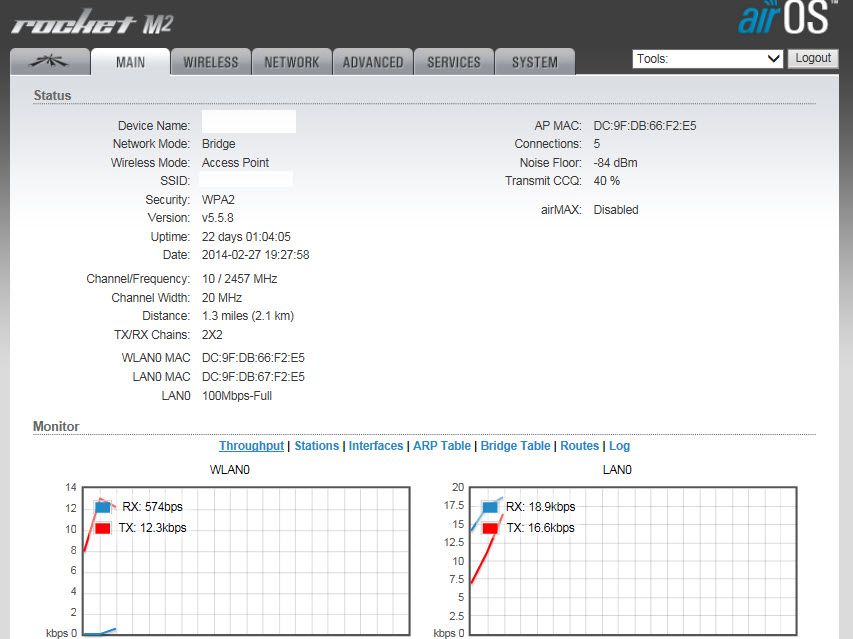Select the Distance value 1.3 miles (2.1 km)

coord(248,316)
